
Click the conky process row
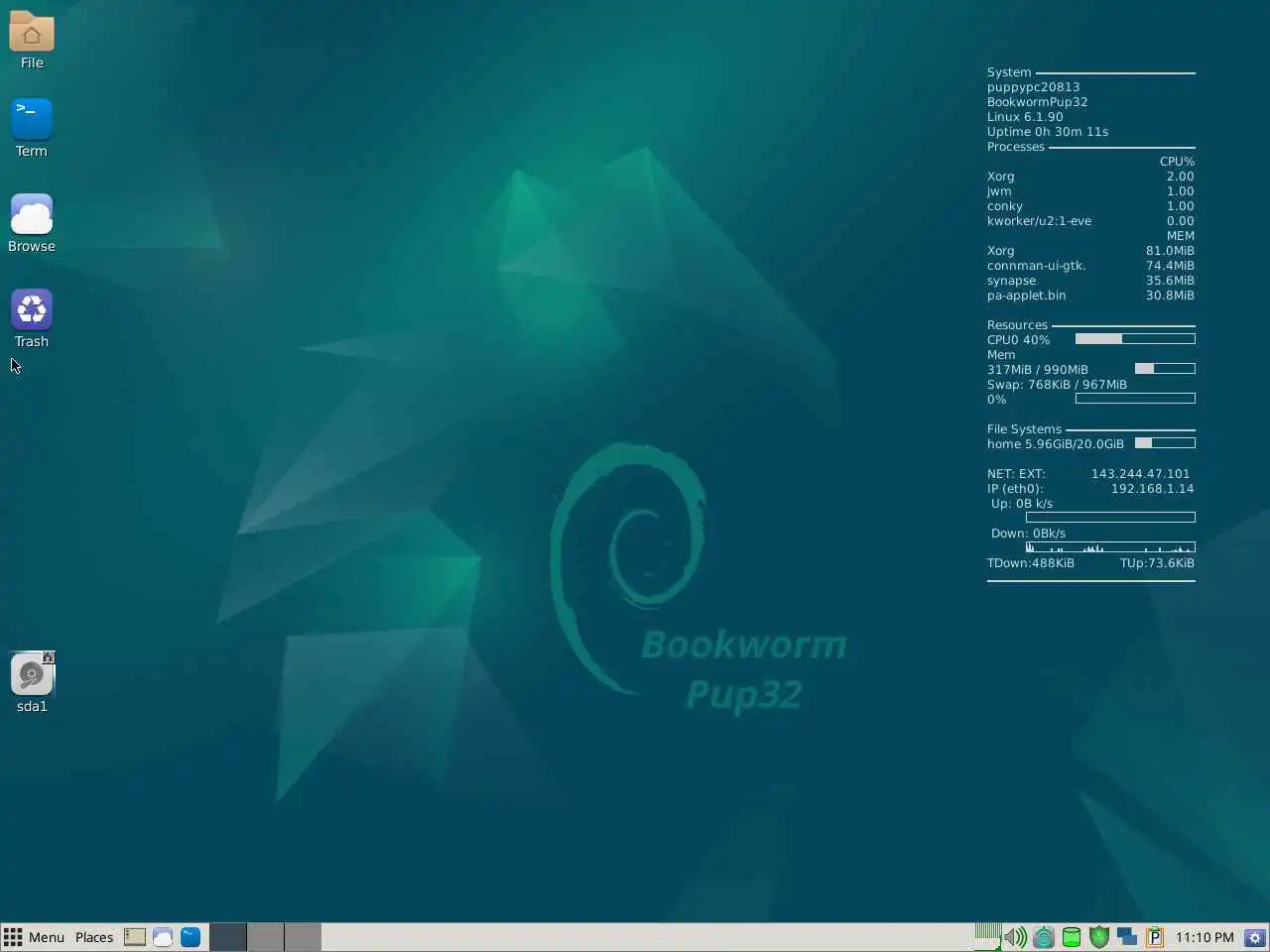pyautogui.click(x=1090, y=206)
